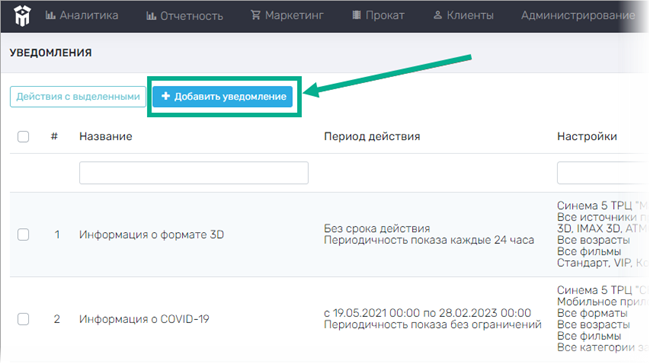
Task: Open the Администрирование menu
Action: [x=578, y=15]
